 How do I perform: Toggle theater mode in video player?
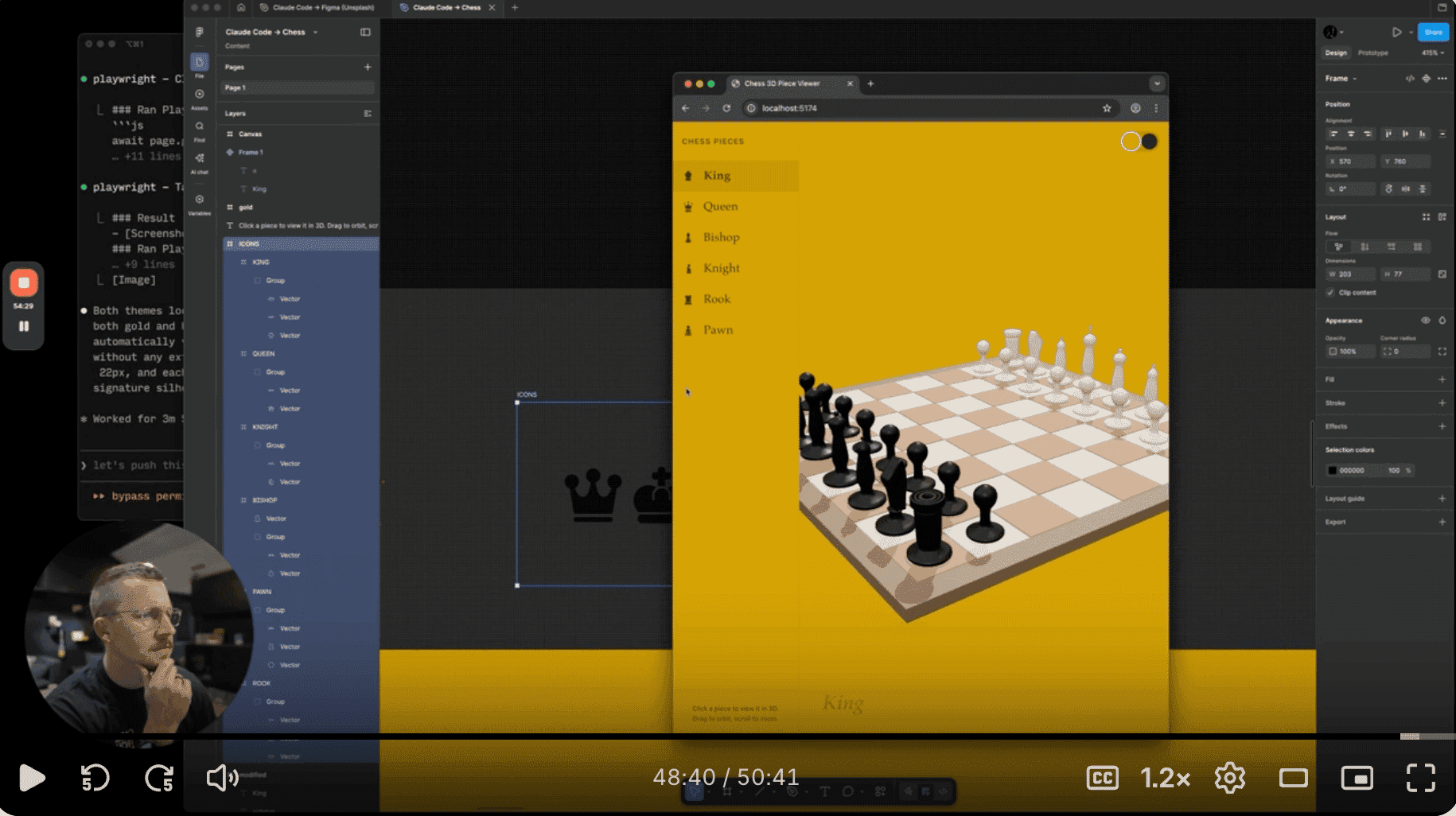click(1293, 778)
